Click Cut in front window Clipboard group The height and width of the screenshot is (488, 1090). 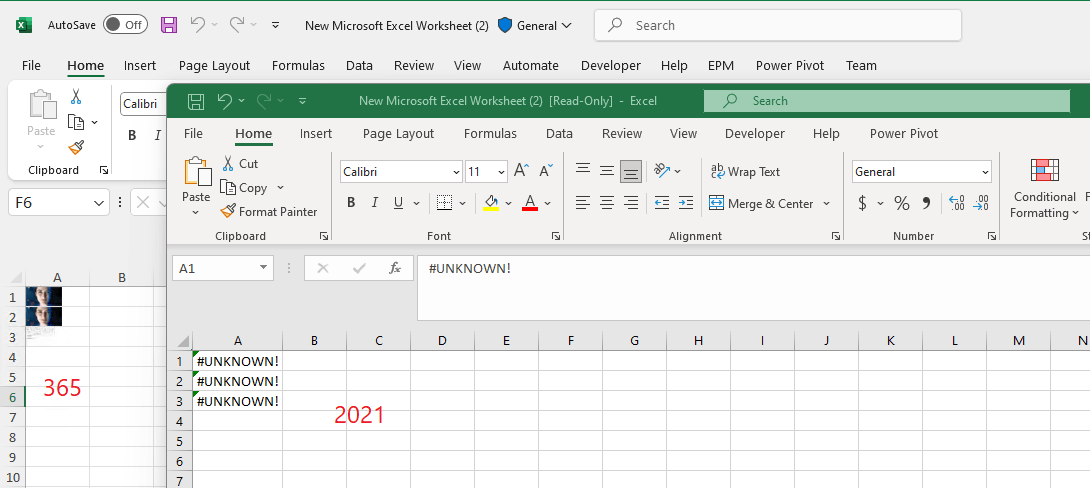[x=240, y=164]
